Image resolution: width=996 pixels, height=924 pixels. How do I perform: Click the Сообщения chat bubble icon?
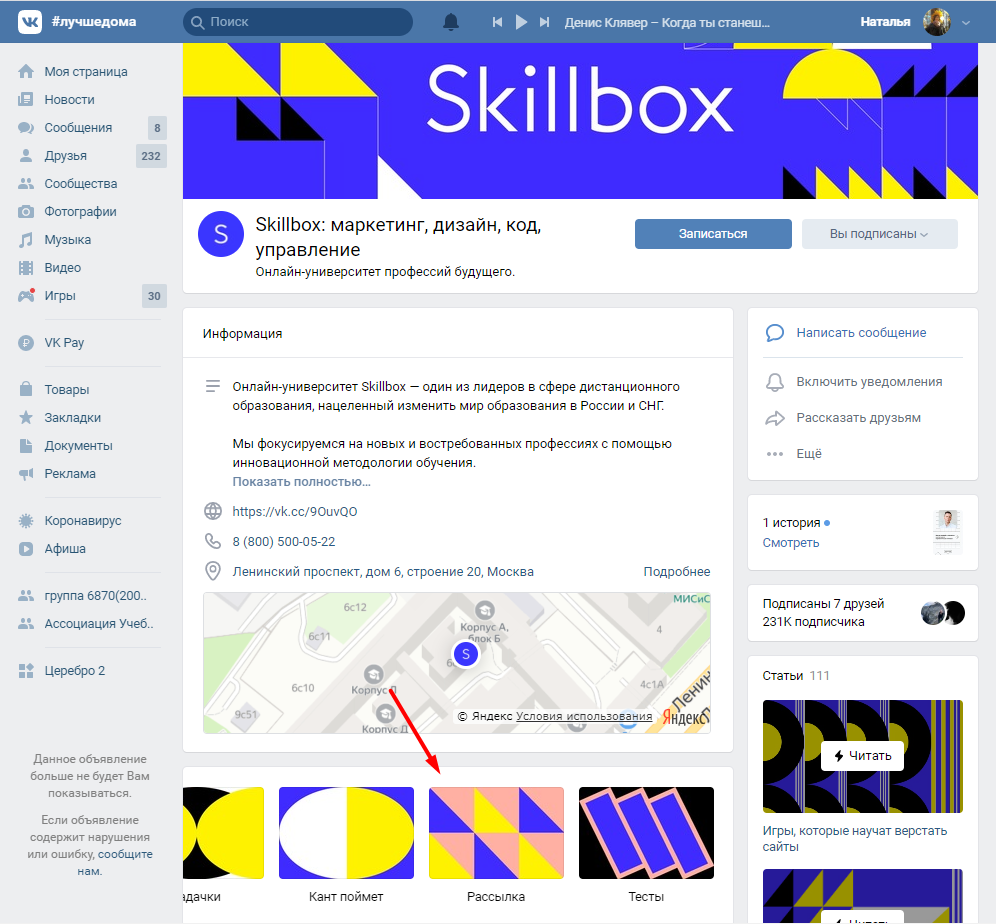[26, 128]
